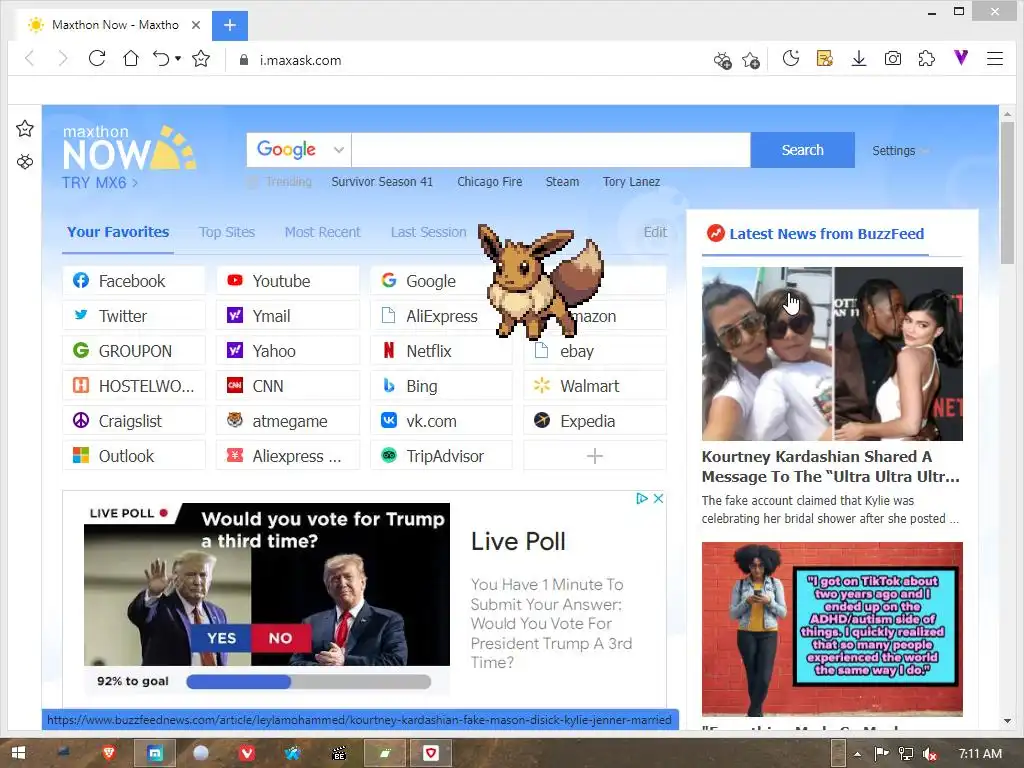Viewport: 1024px width, 768px height.
Task: Open the undo history dropdown arrow
Action: coord(178,59)
